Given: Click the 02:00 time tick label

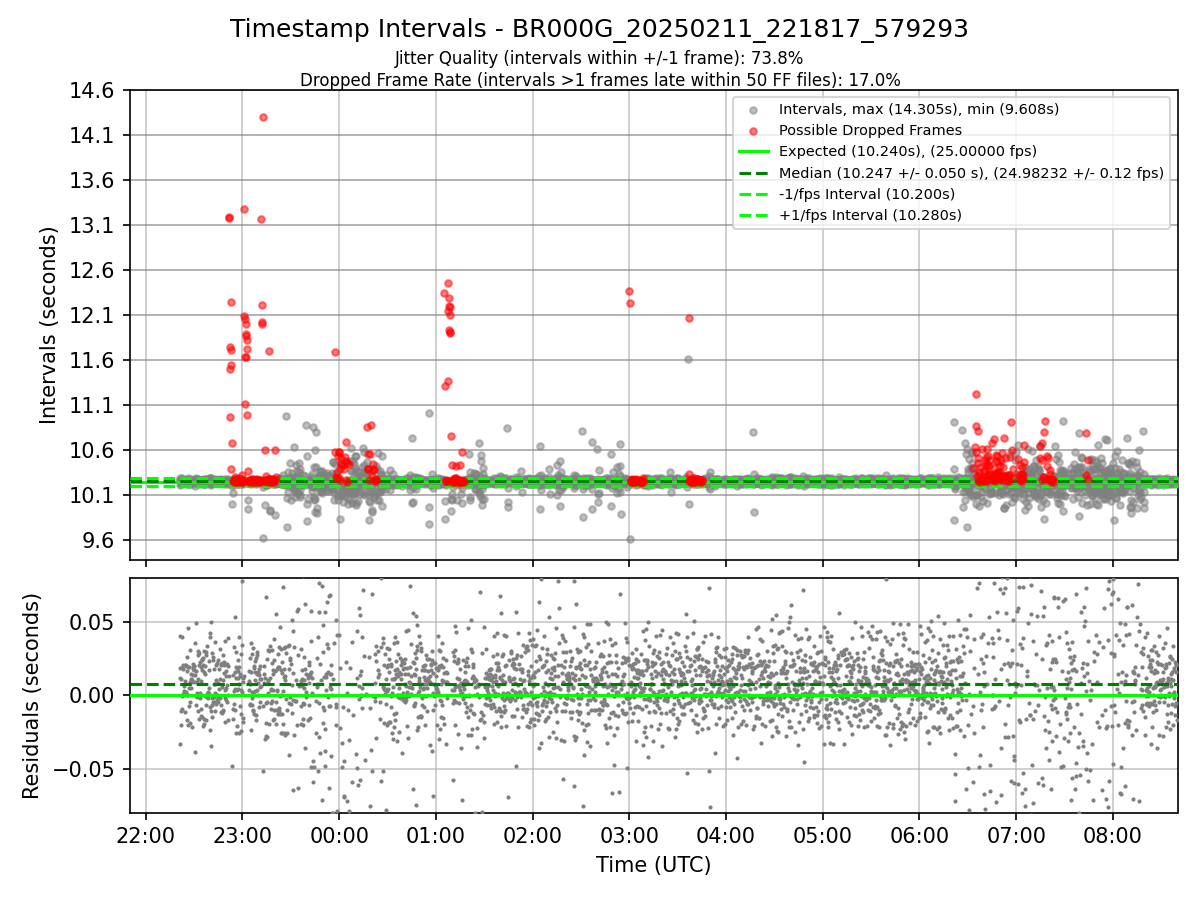Looking at the screenshot, I should 532,836.
